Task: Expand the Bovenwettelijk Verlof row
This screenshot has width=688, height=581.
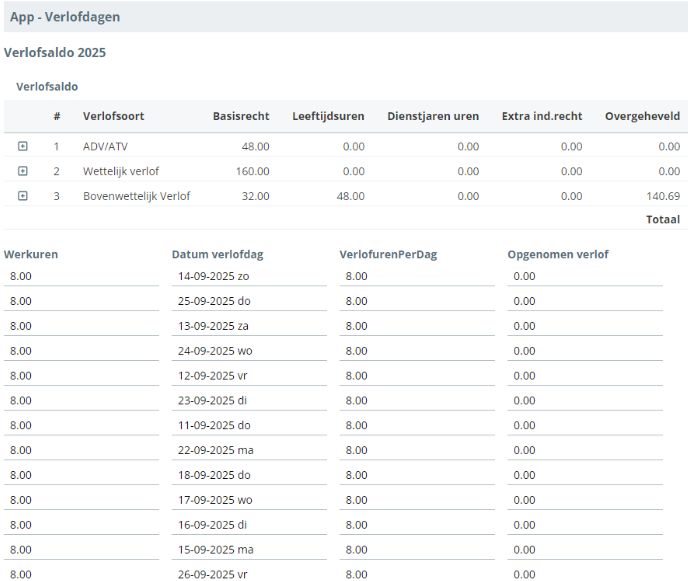Action: [x=23, y=196]
